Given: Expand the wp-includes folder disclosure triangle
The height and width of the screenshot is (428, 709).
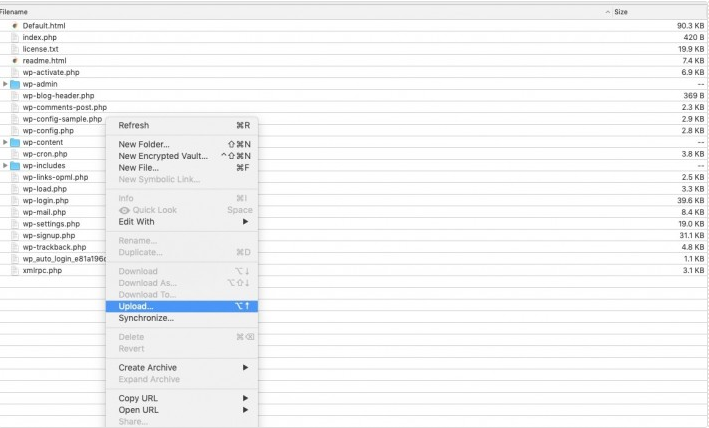Looking at the screenshot, I should coord(5,166).
